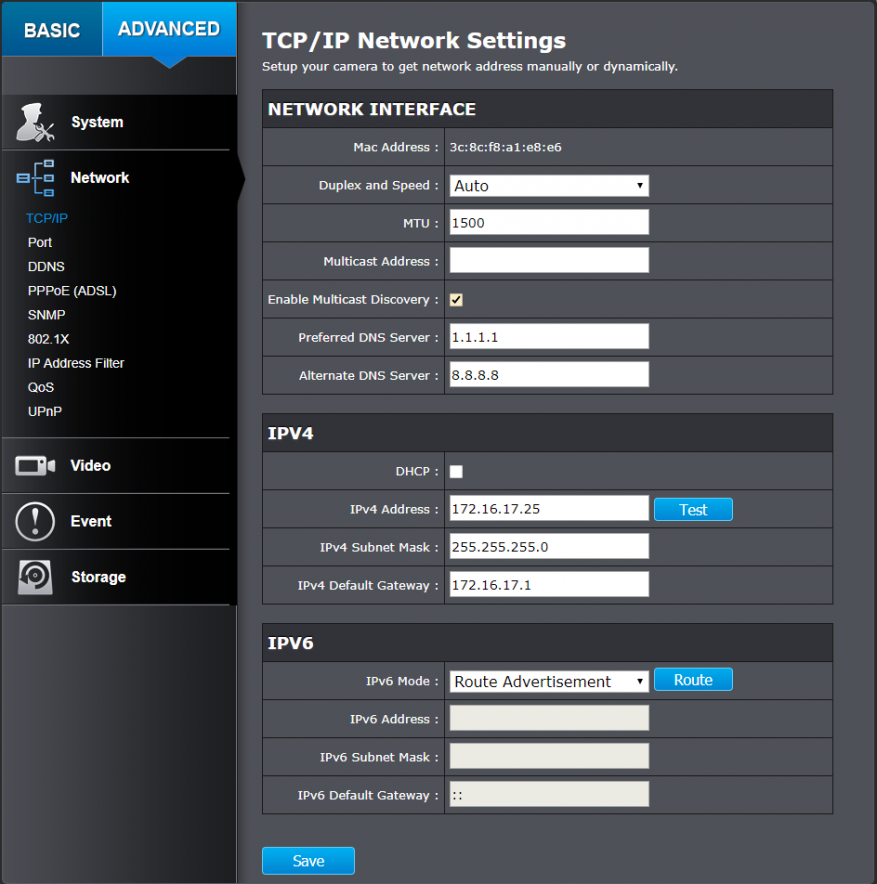Click into the MTU input field
The height and width of the screenshot is (884, 877).
tap(549, 223)
